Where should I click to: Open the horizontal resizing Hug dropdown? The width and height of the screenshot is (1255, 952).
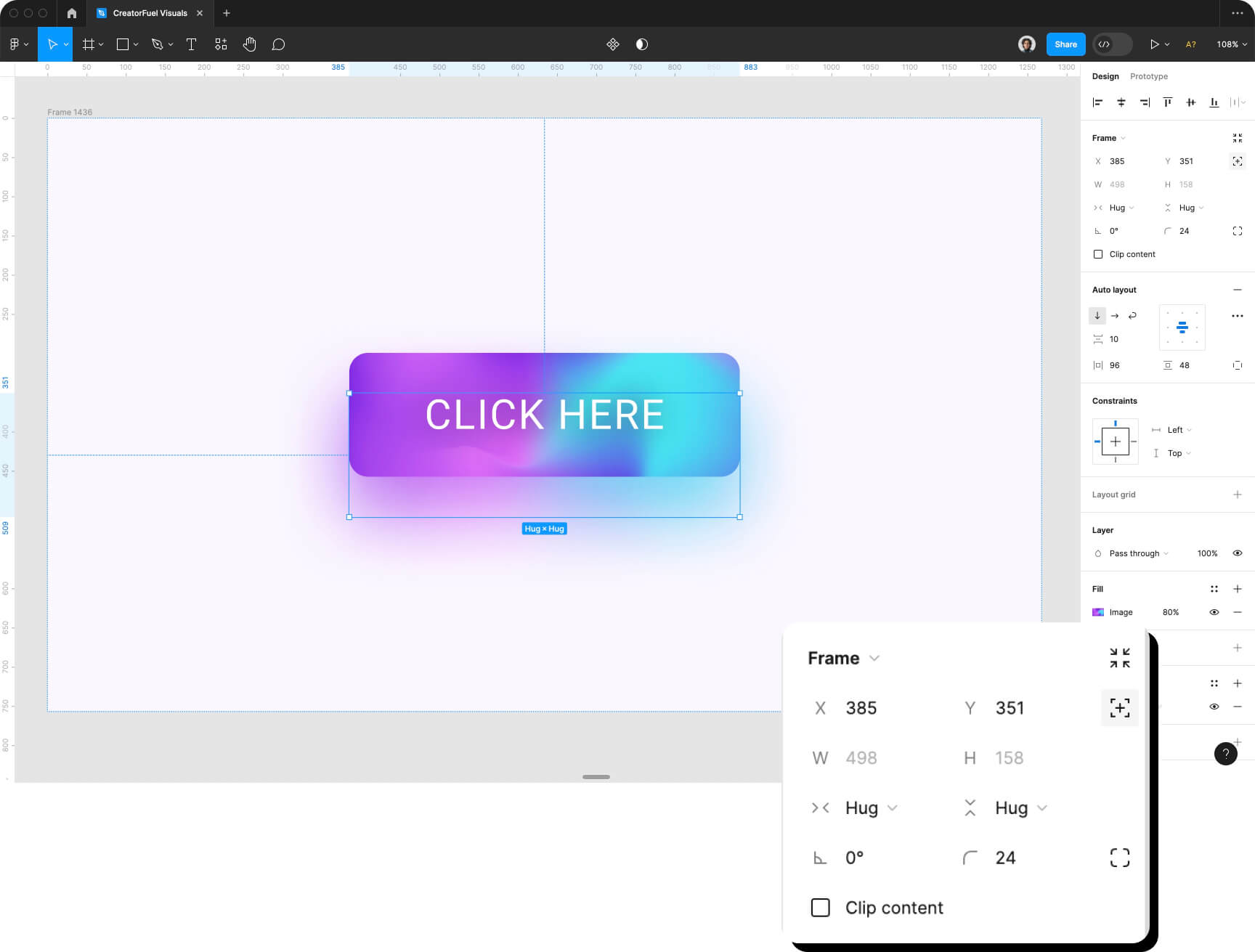[1120, 208]
